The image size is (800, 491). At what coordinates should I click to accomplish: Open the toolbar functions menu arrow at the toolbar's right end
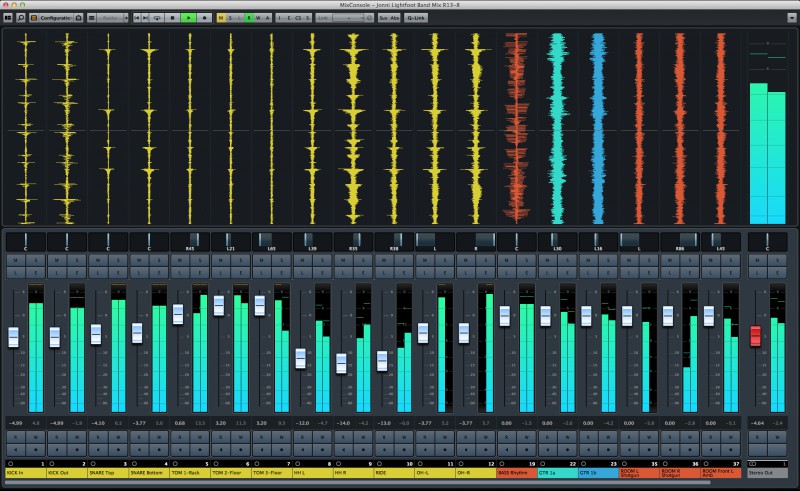pos(792,18)
